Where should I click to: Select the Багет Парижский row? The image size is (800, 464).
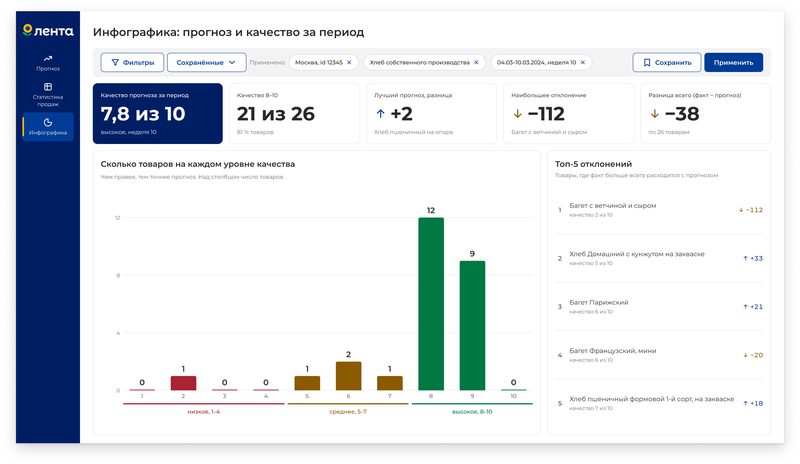(x=659, y=306)
